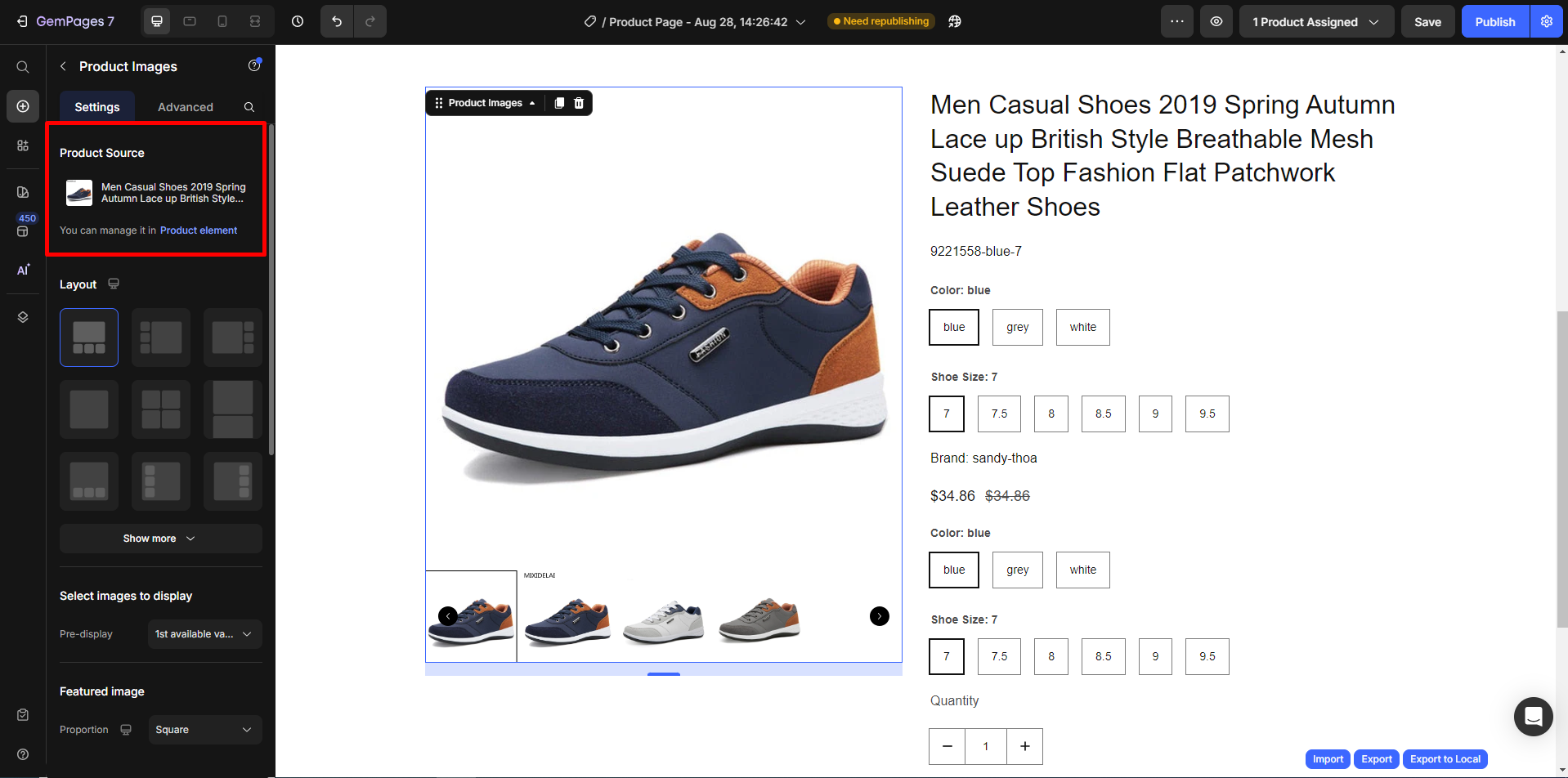Image resolution: width=1568 pixels, height=778 pixels.
Task: Open the version history clock icon
Action: tap(298, 22)
